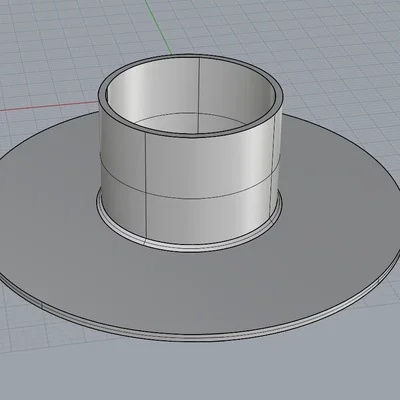Click the green Y-axis line in the viewport

coord(159,27)
